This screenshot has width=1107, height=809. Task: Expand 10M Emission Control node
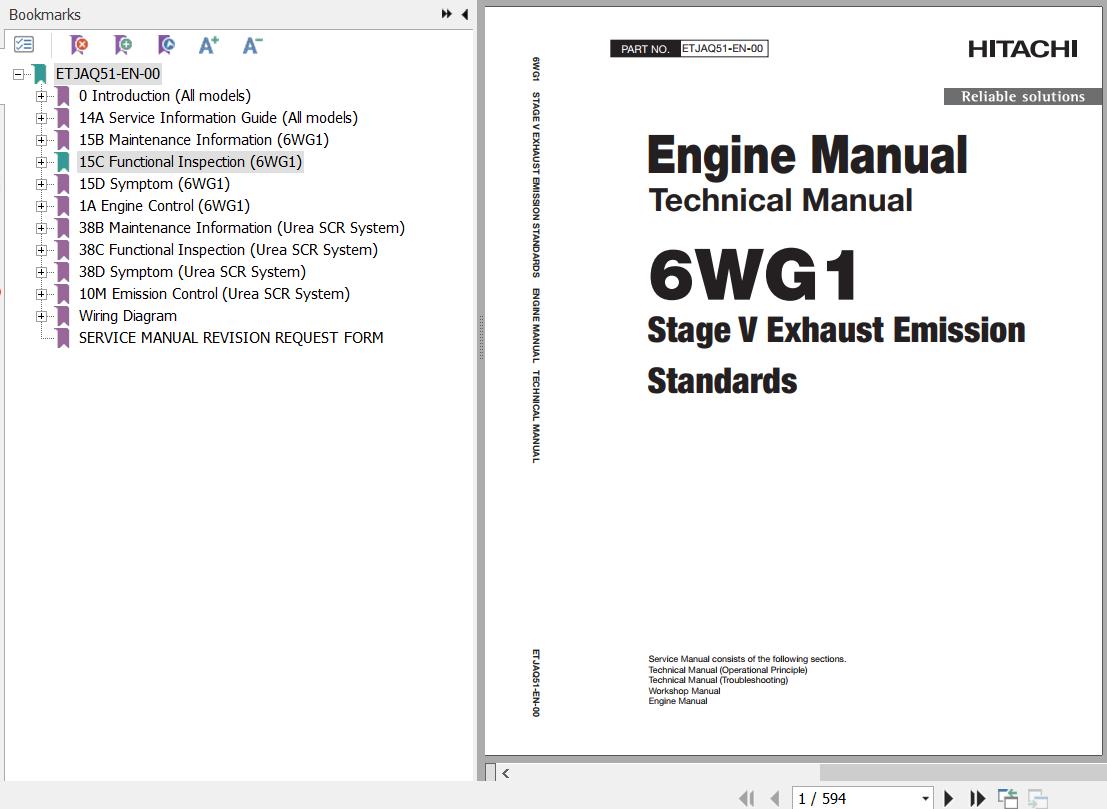click(x=41, y=294)
